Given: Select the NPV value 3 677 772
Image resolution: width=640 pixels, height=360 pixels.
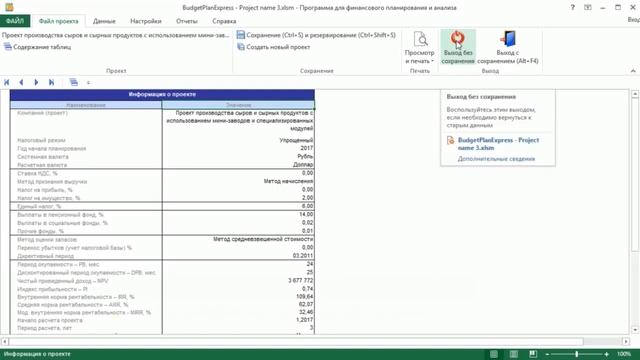Looking at the screenshot, I should tap(238, 281).
